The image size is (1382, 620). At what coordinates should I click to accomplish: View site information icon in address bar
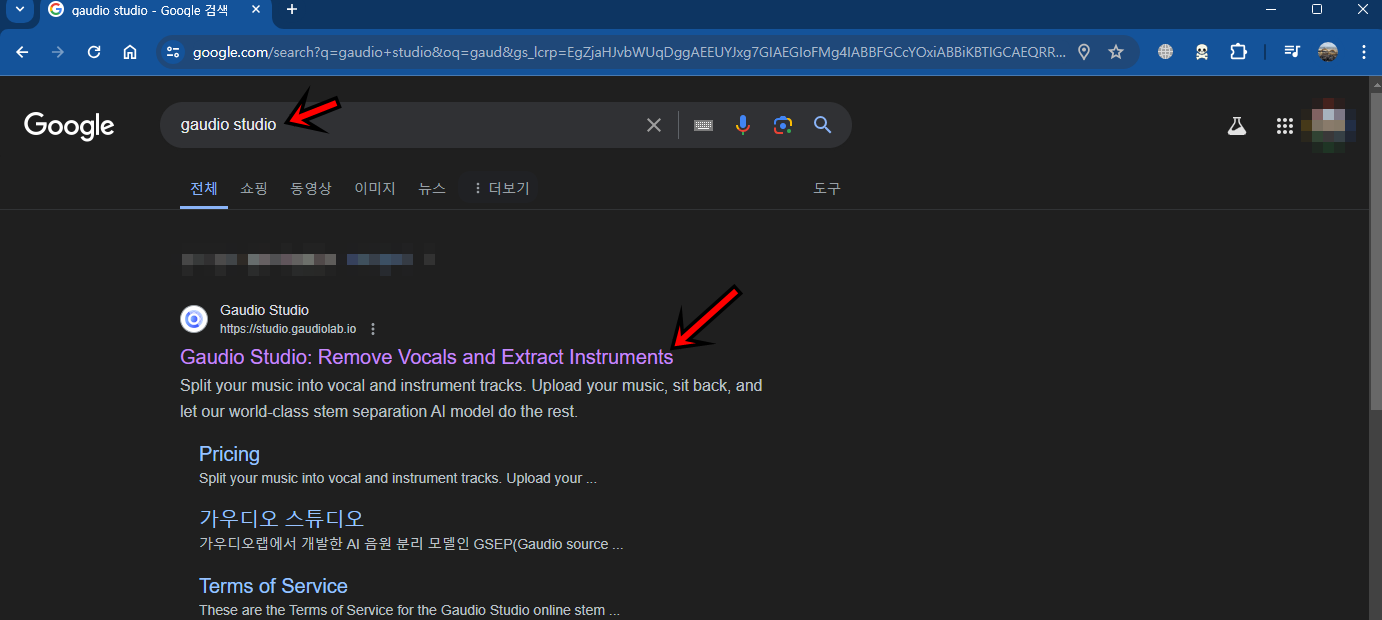point(173,52)
